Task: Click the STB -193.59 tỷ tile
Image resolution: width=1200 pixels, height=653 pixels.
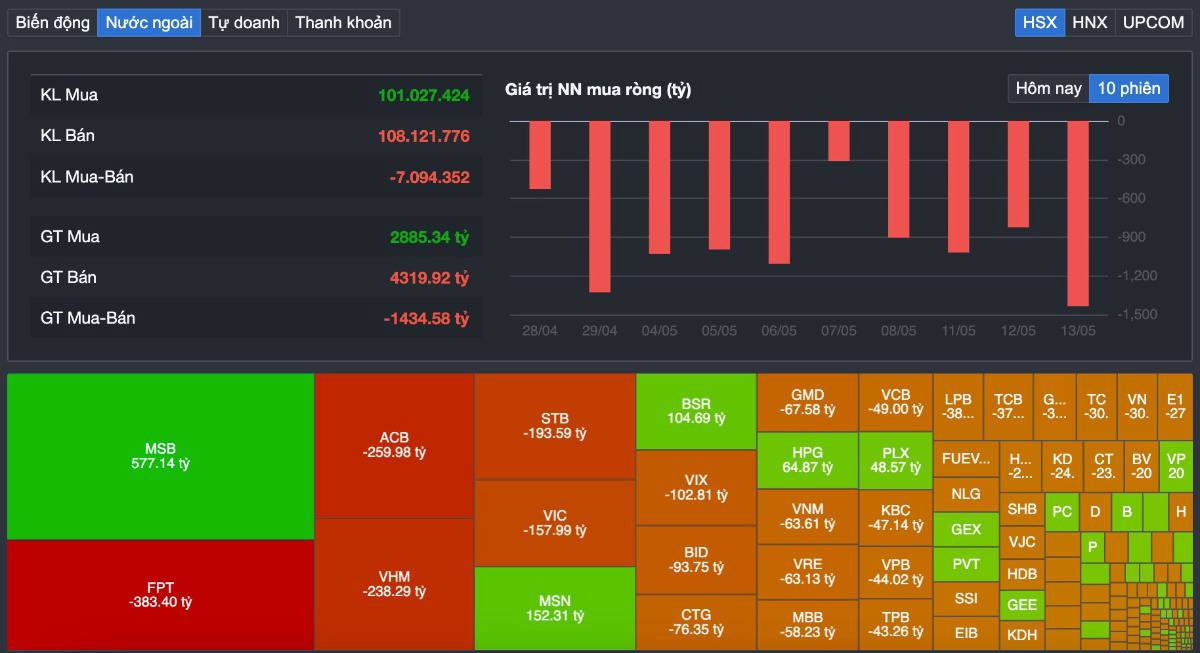Action: click(x=555, y=427)
